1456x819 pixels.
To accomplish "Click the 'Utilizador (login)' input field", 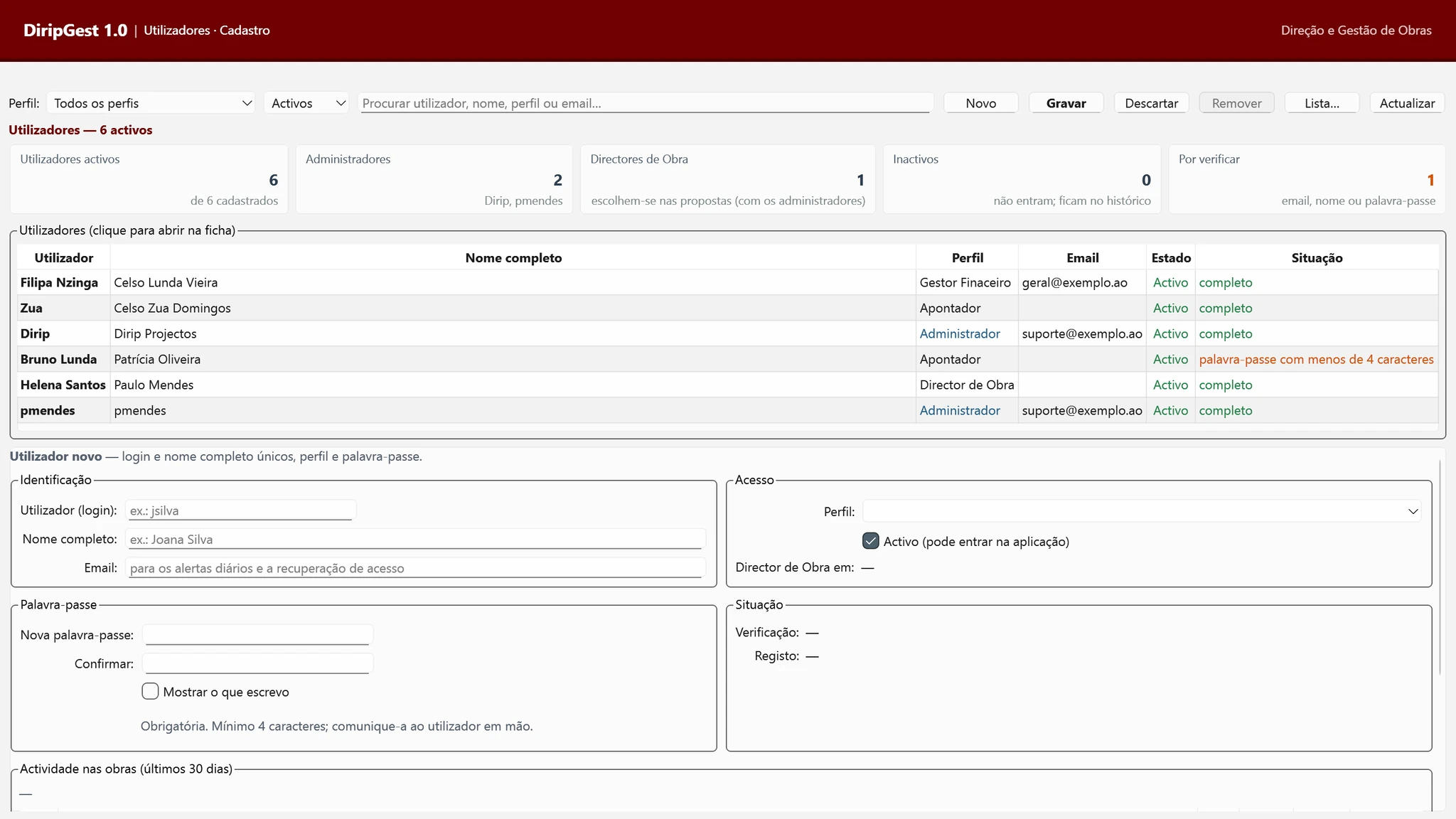I will click(x=240, y=510).
